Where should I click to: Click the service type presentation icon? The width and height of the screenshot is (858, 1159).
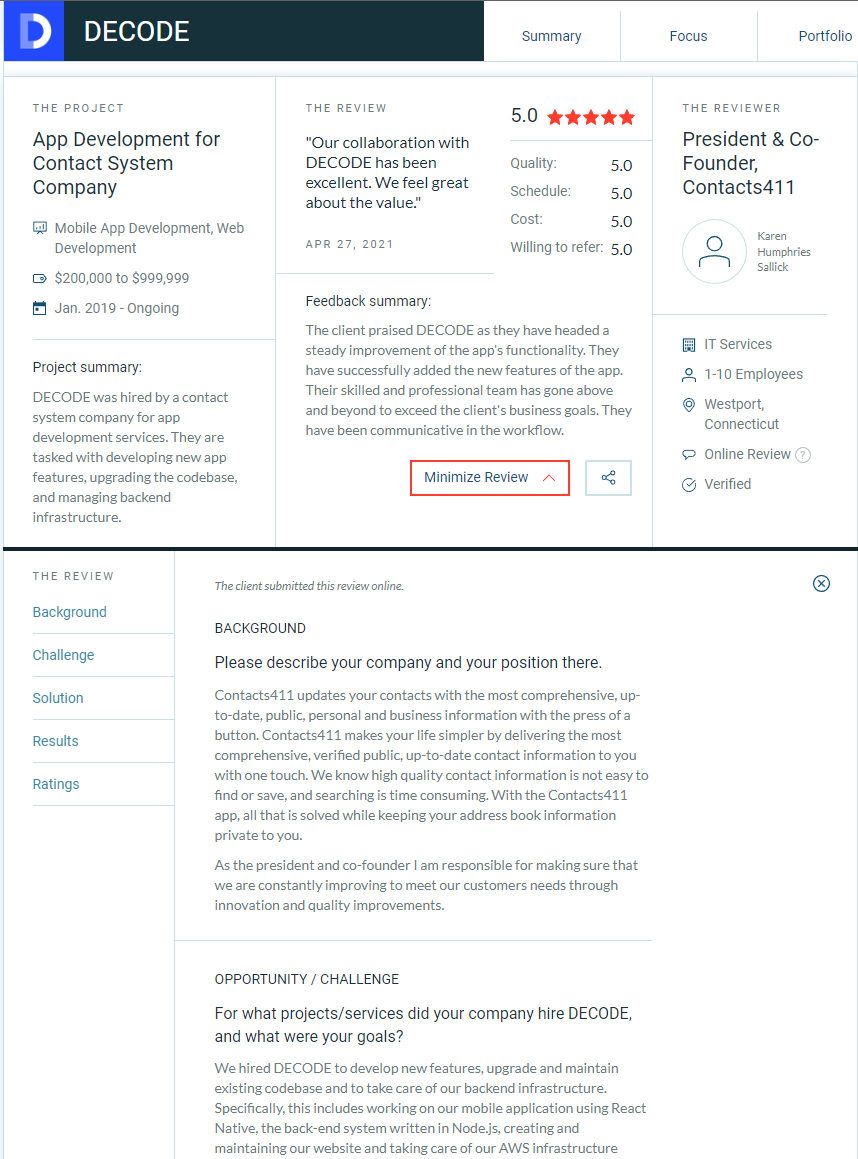click(40, 228)
